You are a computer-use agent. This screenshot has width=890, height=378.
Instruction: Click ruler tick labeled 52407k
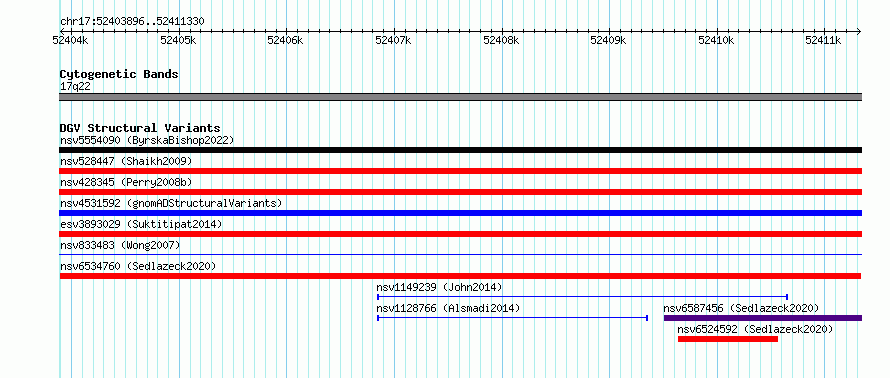tap(393, 40)
